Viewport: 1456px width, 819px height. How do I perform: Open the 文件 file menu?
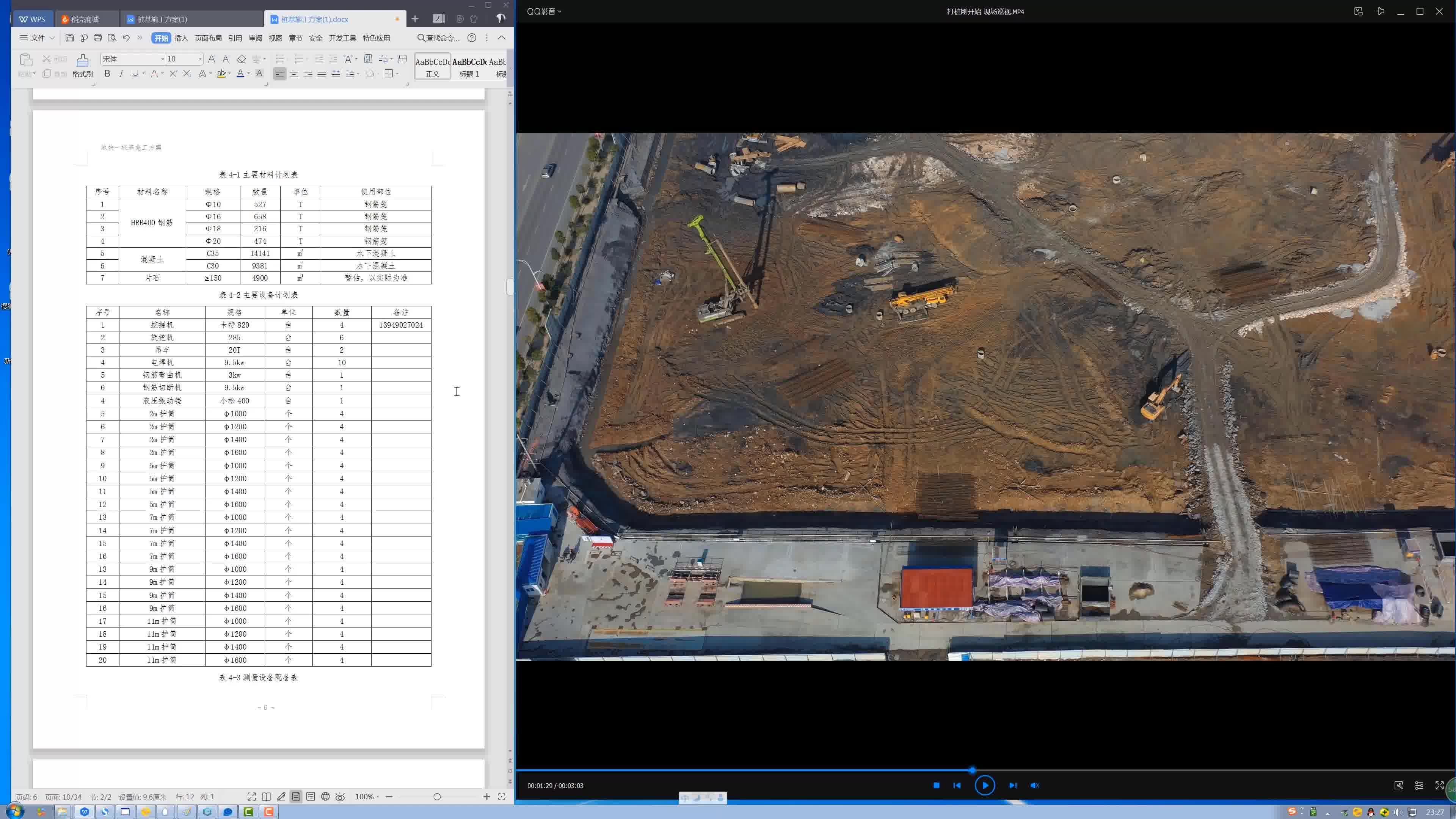[x=37, y=38]
